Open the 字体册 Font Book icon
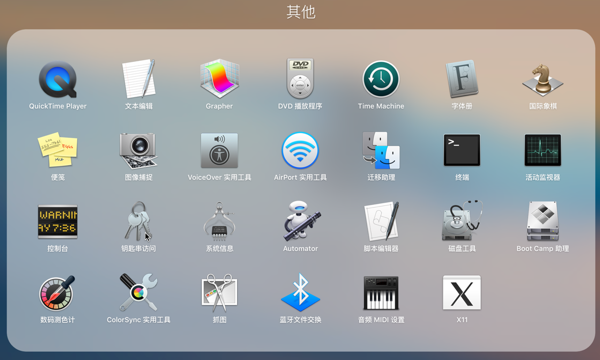600x360 pixels. click(462, 79)
